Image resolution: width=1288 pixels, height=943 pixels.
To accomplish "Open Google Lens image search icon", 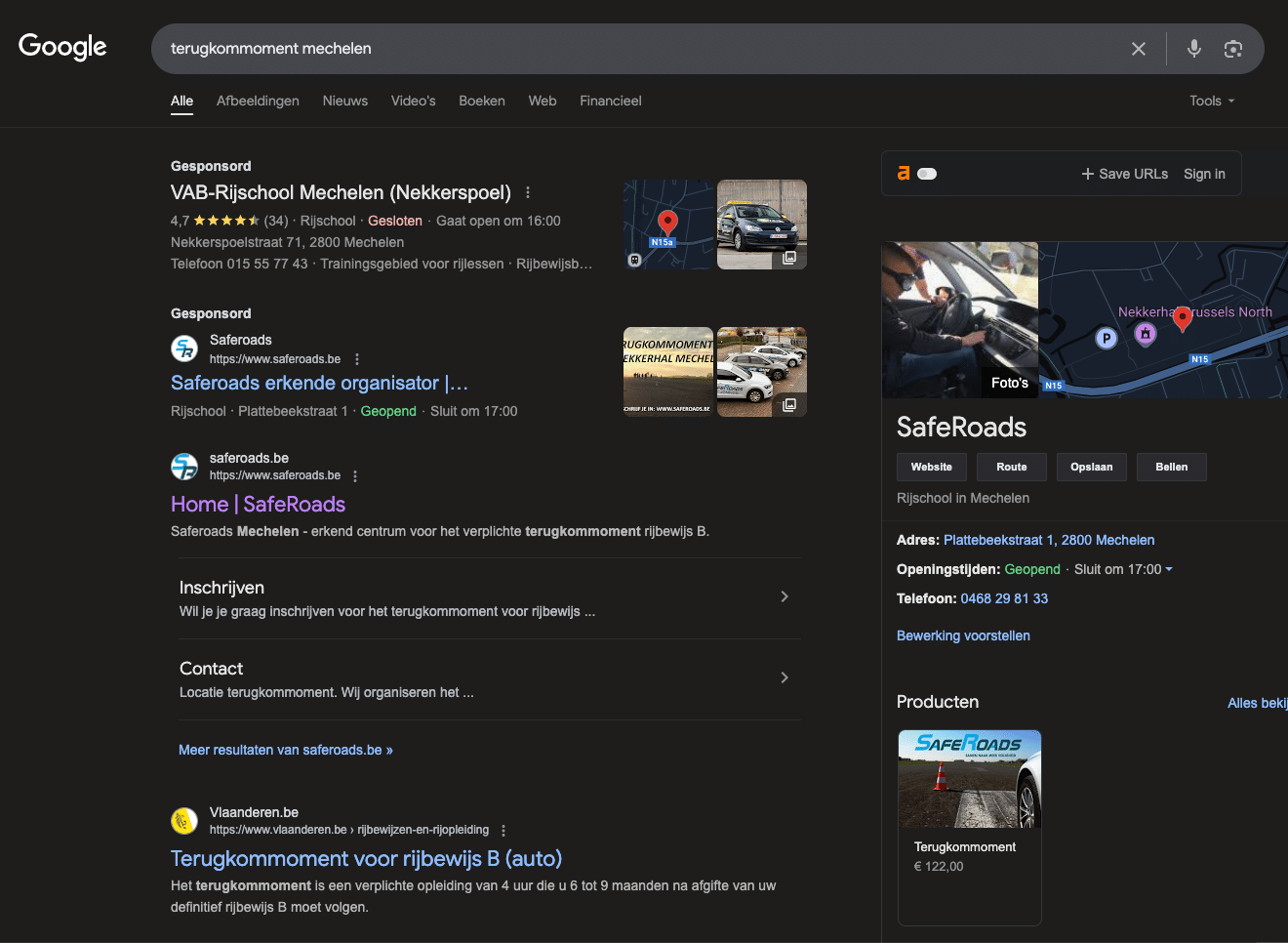I will 1233,49.
